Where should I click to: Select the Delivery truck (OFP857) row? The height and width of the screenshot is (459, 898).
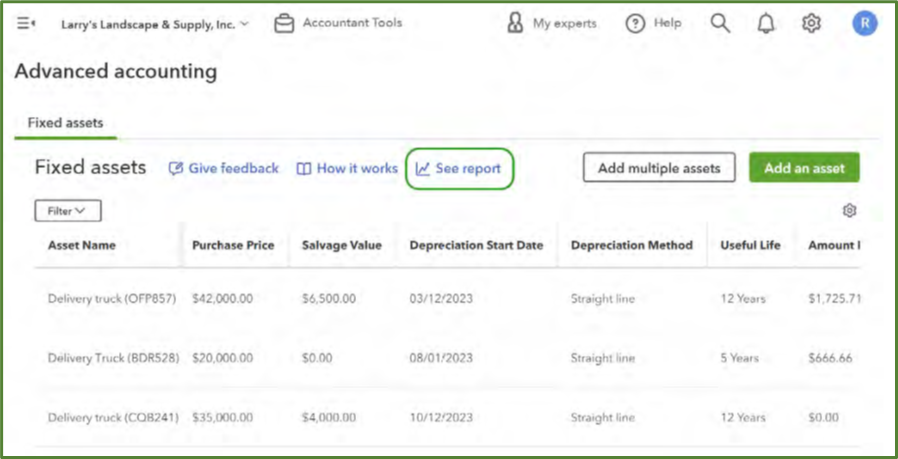113,299
